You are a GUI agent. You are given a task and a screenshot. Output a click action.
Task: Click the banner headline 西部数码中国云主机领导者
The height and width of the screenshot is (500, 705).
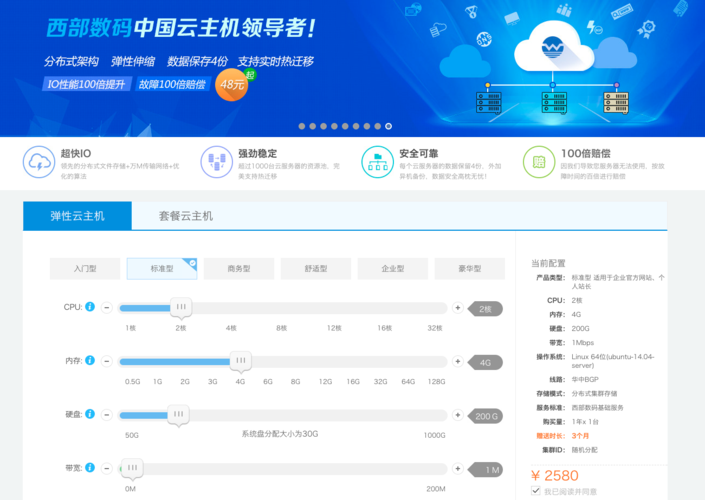181,28
